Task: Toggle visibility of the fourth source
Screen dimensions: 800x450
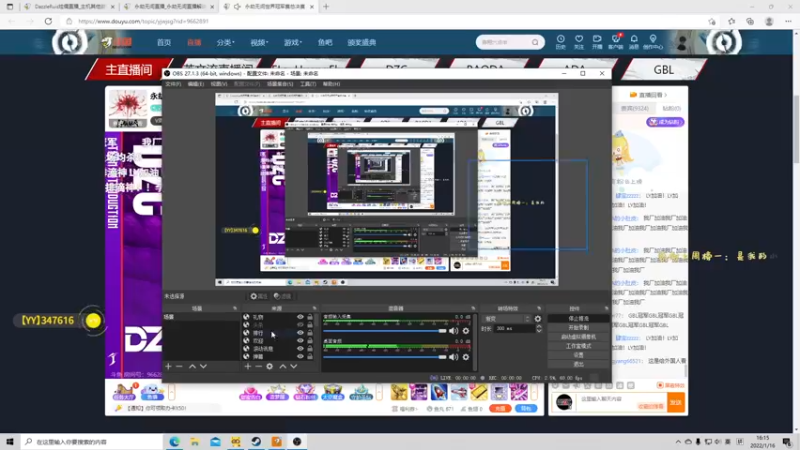Action: point(301,341)
